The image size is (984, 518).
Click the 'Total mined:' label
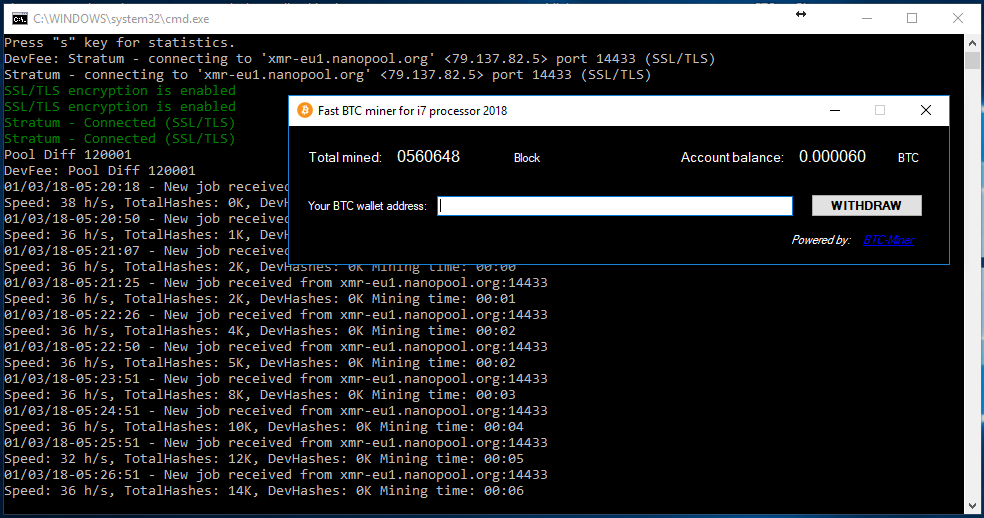click(345, 158)
